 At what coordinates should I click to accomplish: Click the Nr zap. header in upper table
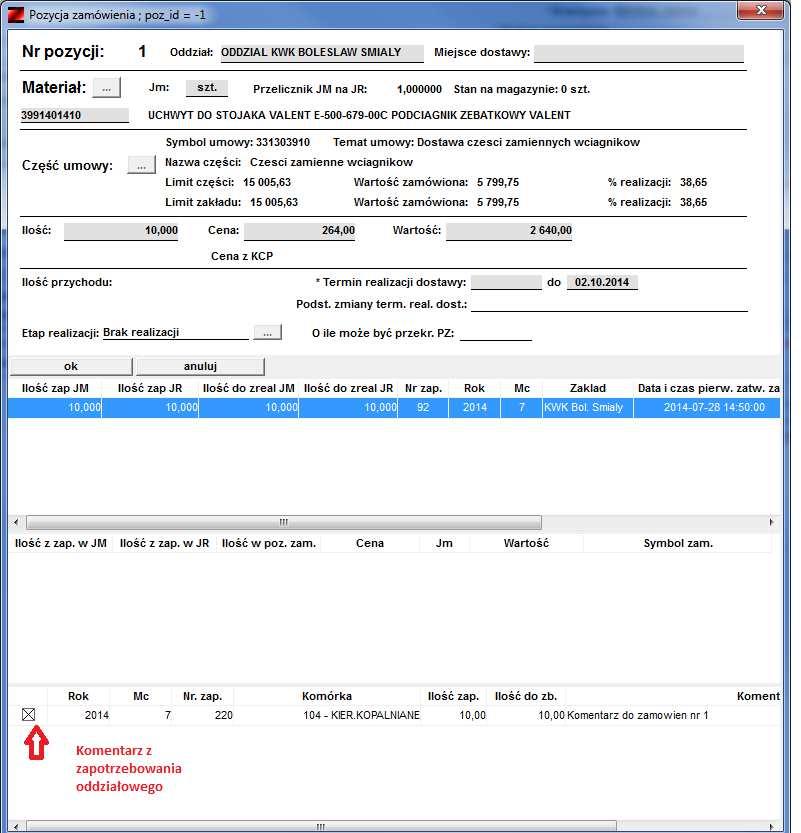click(423, 388)
